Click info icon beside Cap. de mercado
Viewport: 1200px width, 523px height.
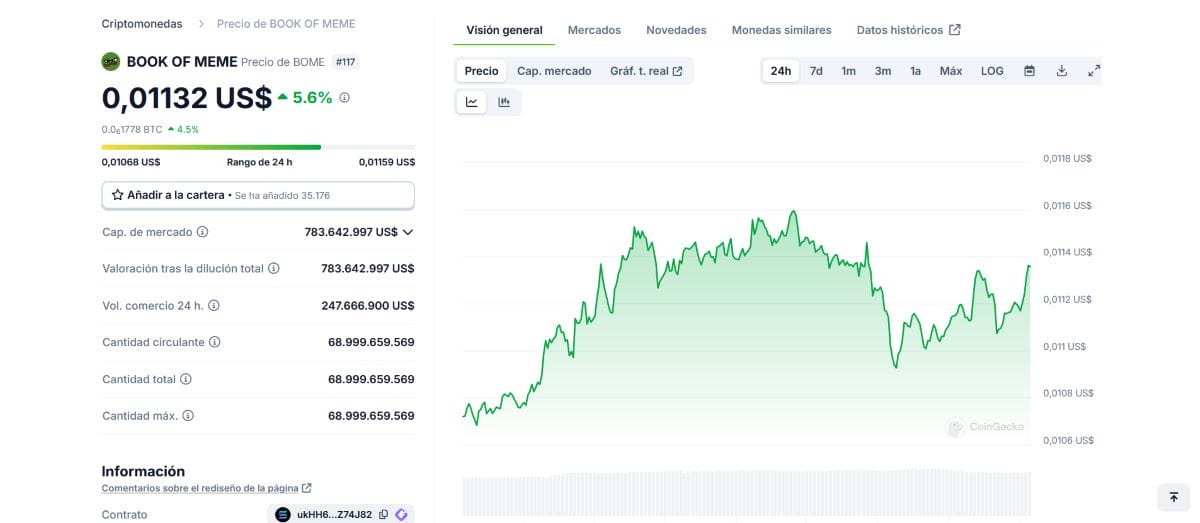coord(203,232)
